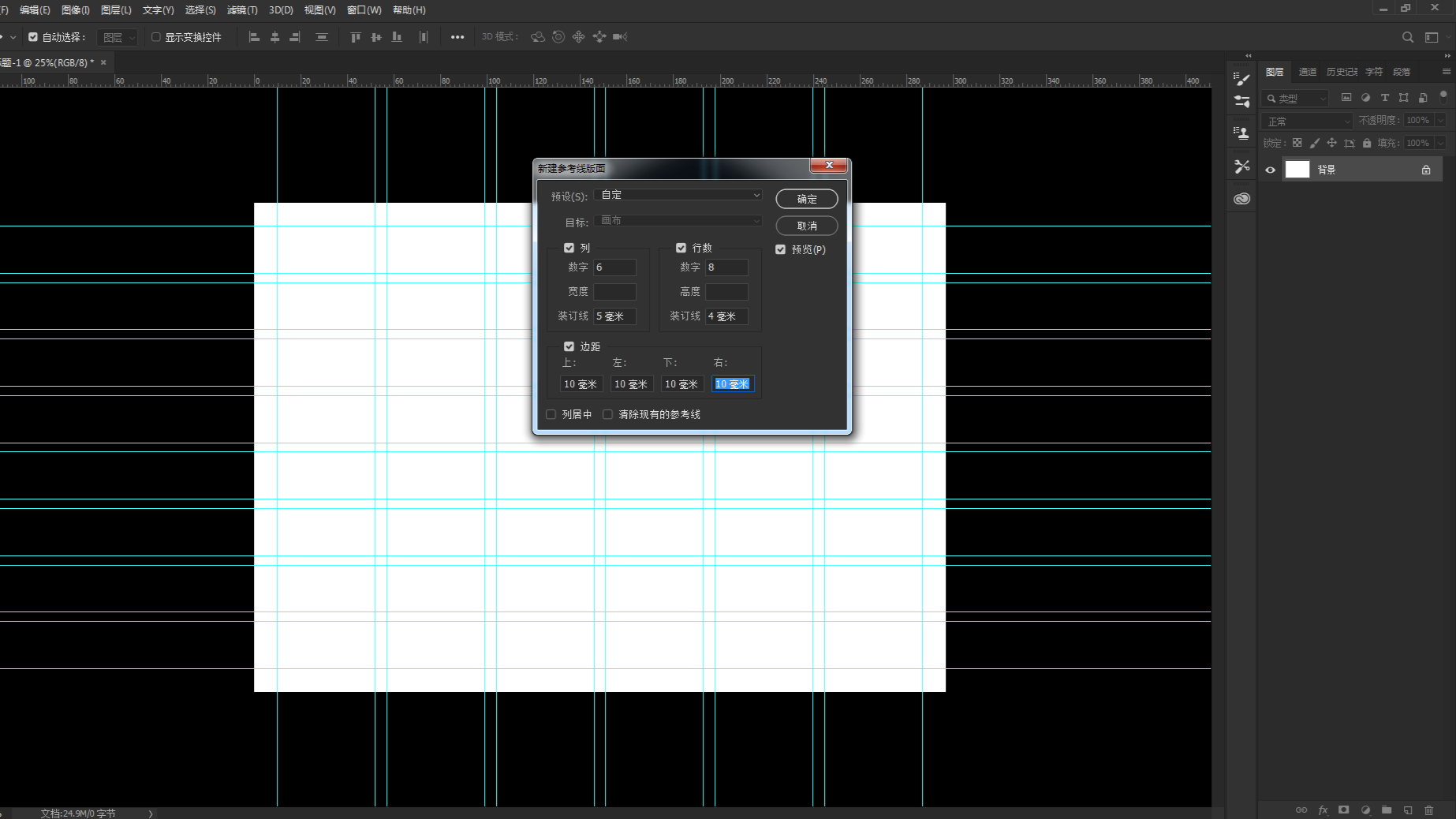Filter layers by pixel layer icon

(x=1346, y=98)
